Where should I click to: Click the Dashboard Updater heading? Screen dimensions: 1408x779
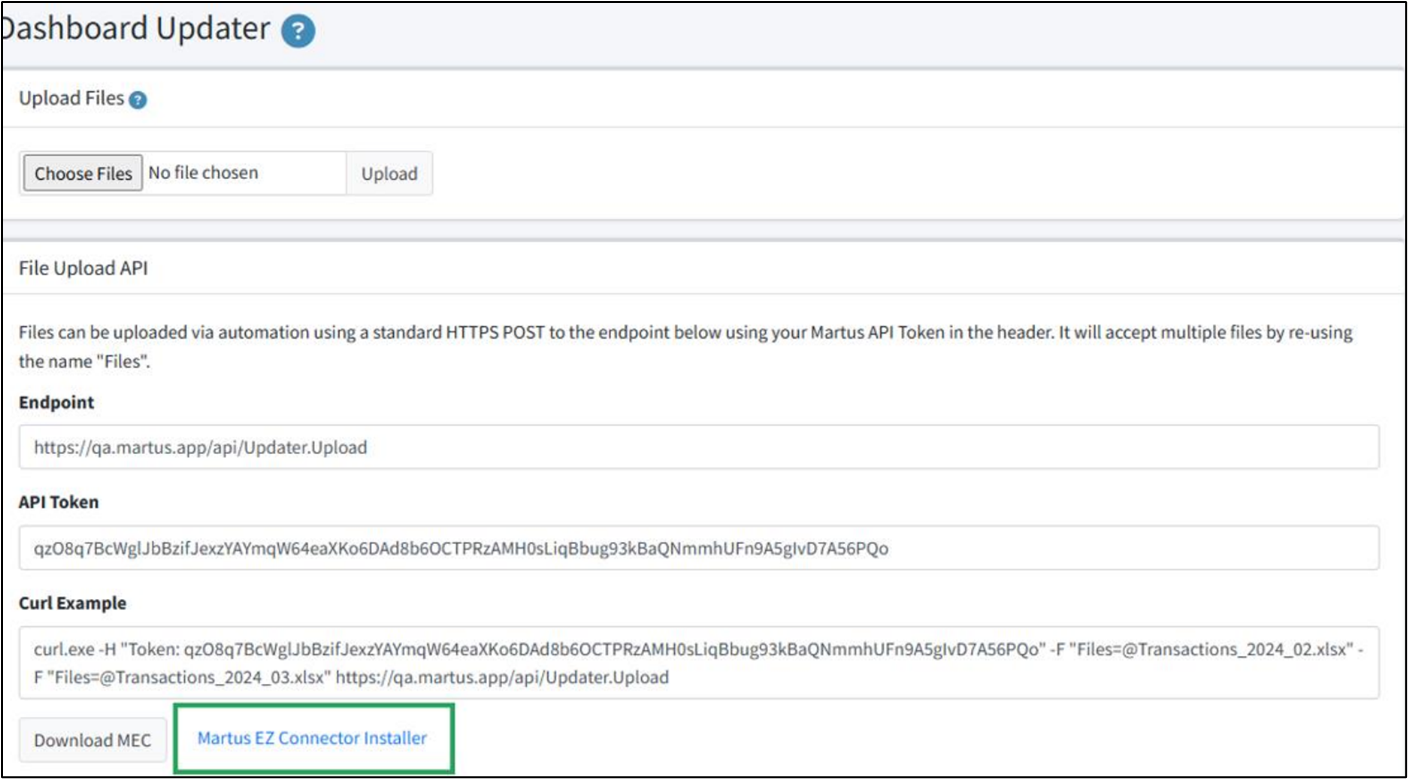click(137, 28)
